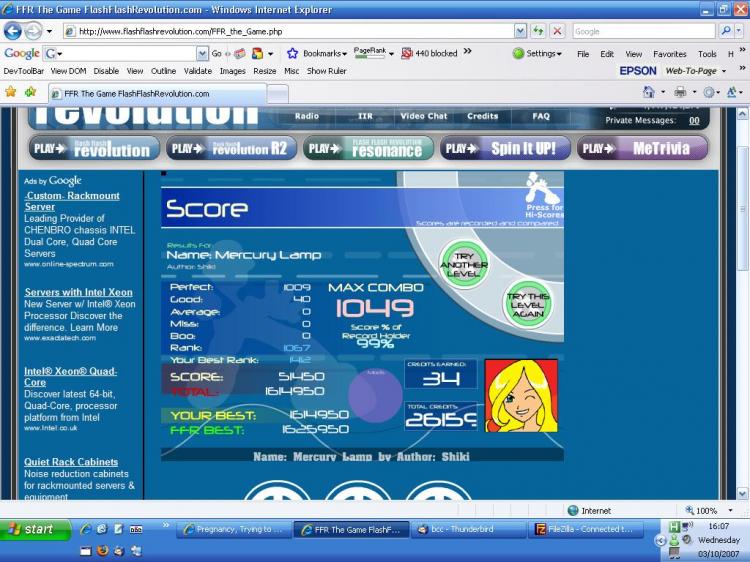
Task: Expand the Settings dropdown
Action: click(559, 54)
